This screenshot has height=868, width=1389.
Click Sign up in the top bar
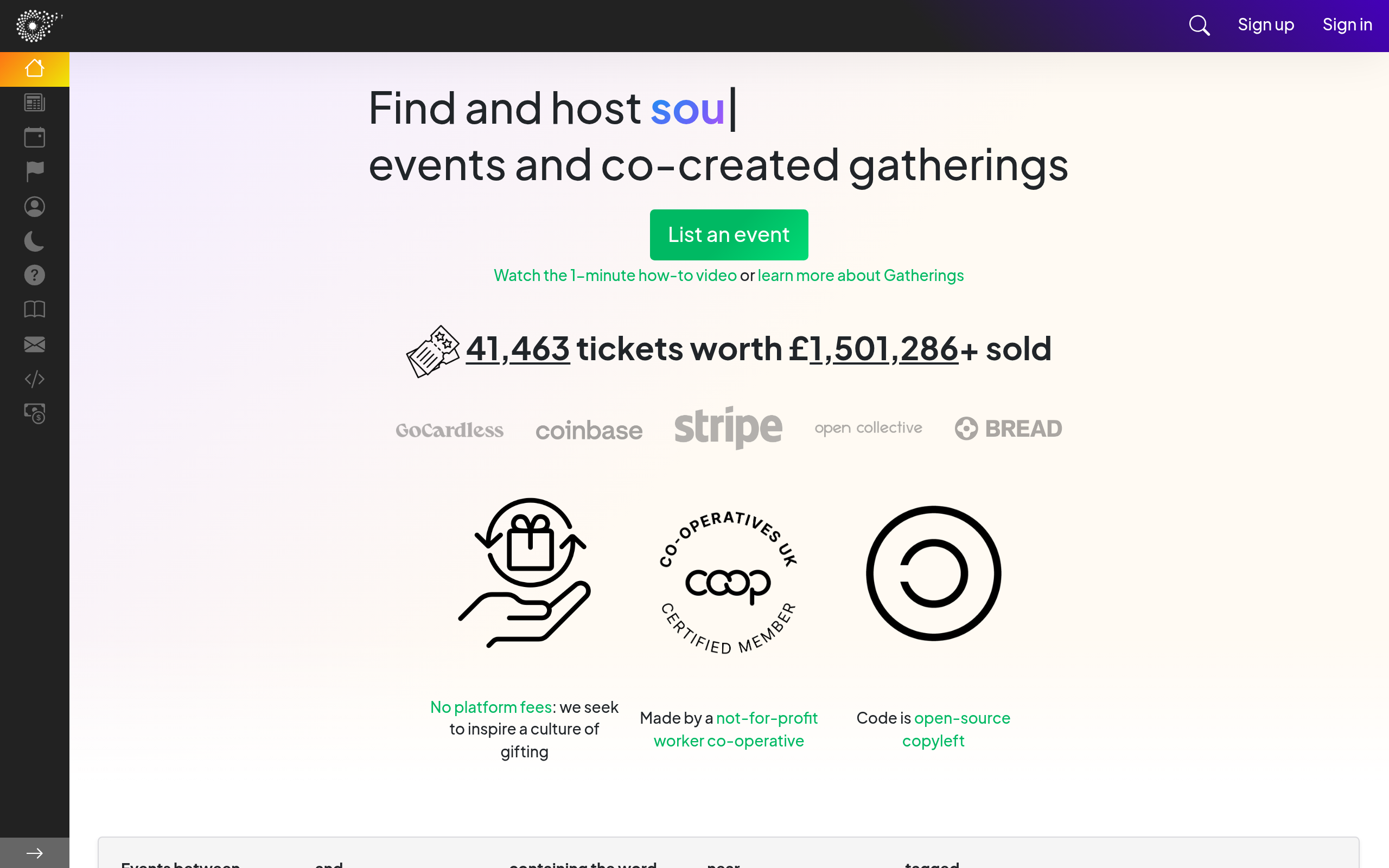tap(1266, 25)
